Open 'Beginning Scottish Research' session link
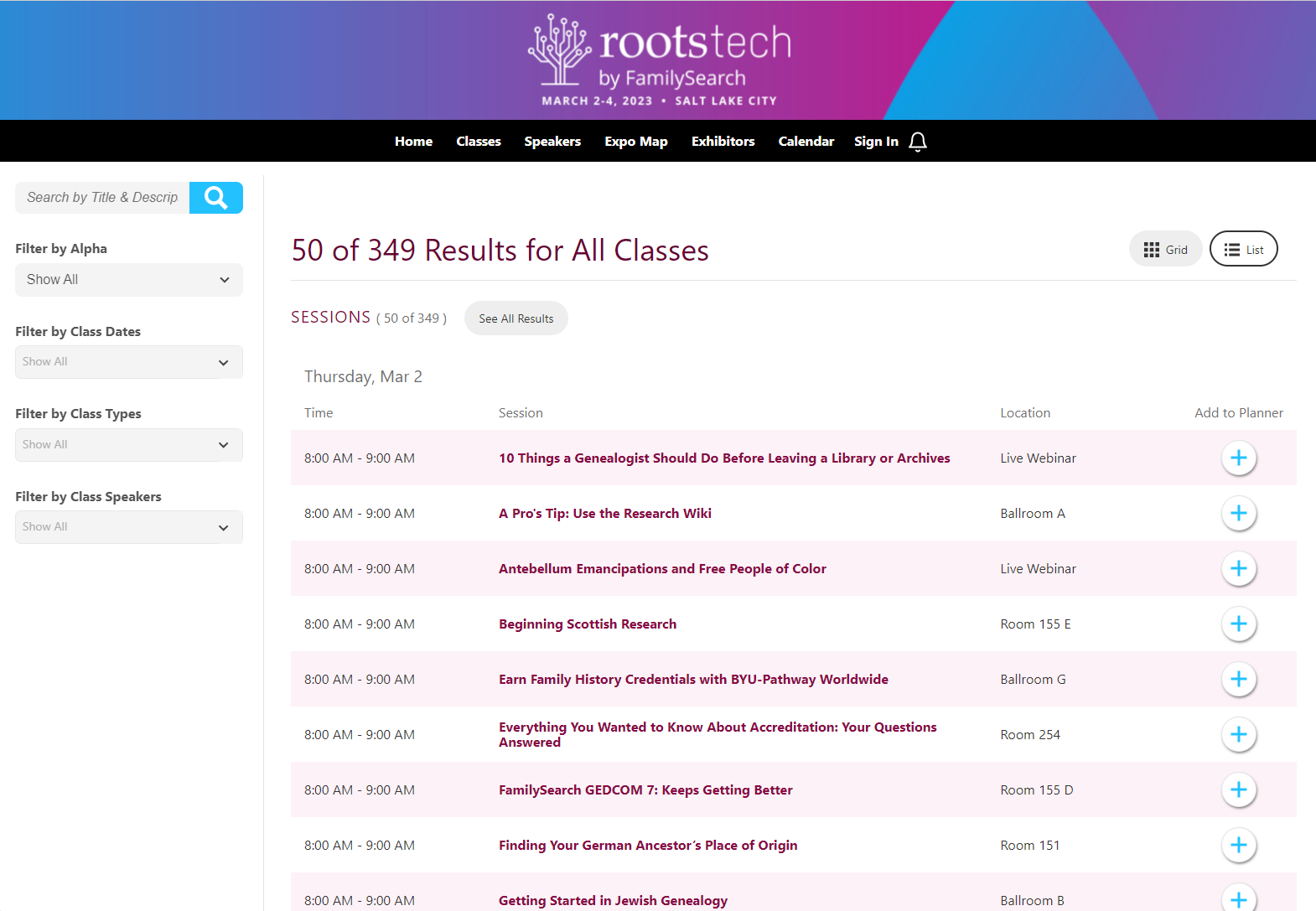1316x911 pixels. [588, 624]
